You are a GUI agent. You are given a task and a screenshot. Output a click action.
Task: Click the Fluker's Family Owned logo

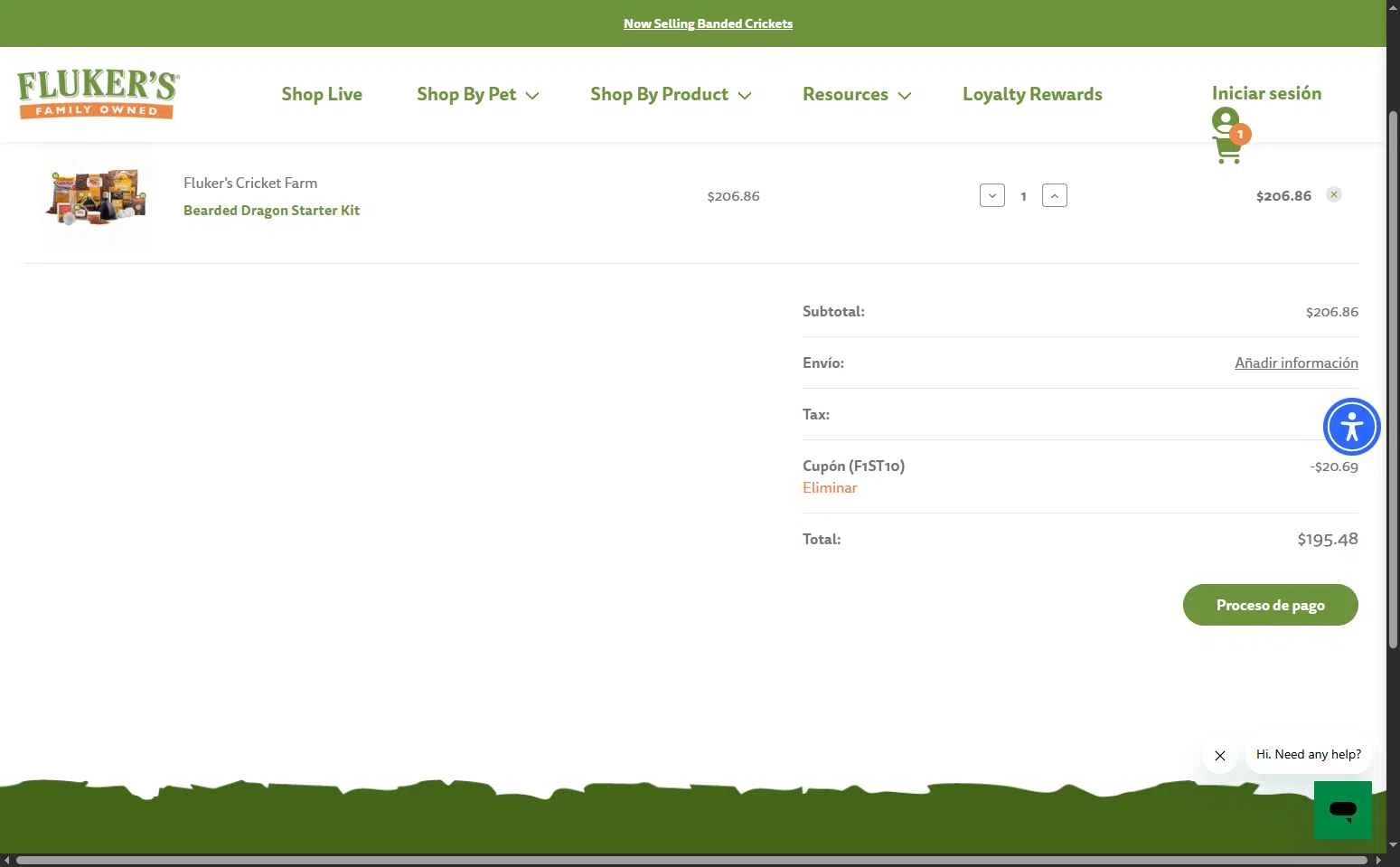pos(98,94)
